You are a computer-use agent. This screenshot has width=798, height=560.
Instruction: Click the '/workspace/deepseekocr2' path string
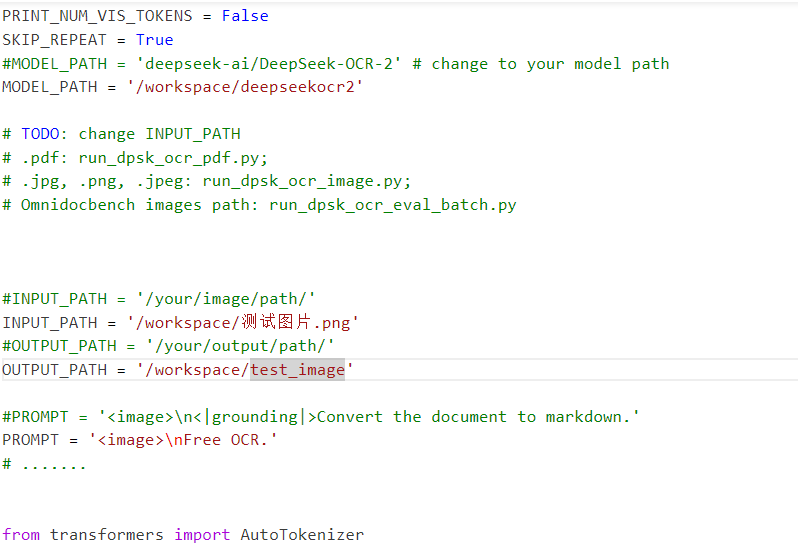click(x=245, y=87)
